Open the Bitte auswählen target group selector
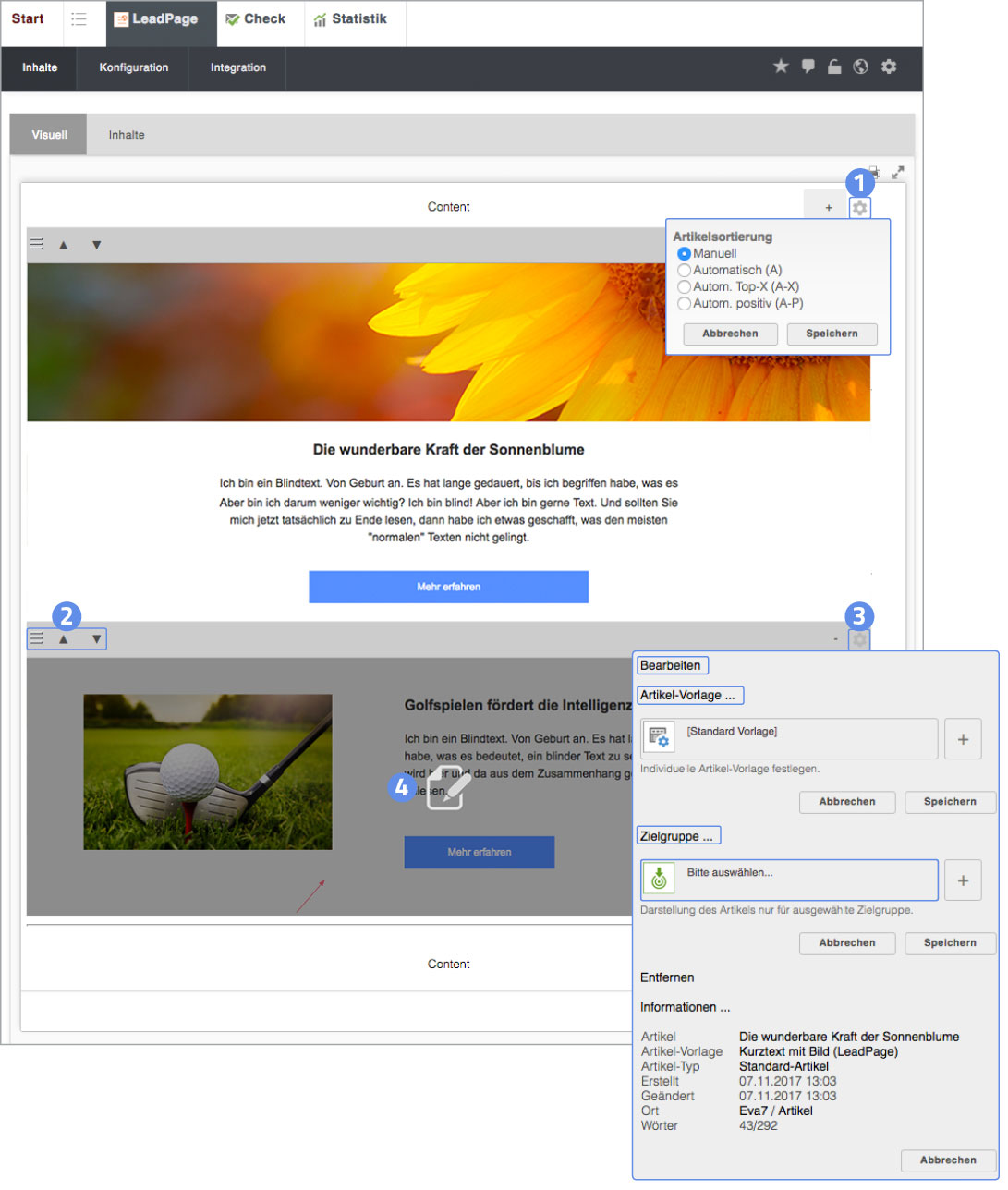 click(789, 880)
